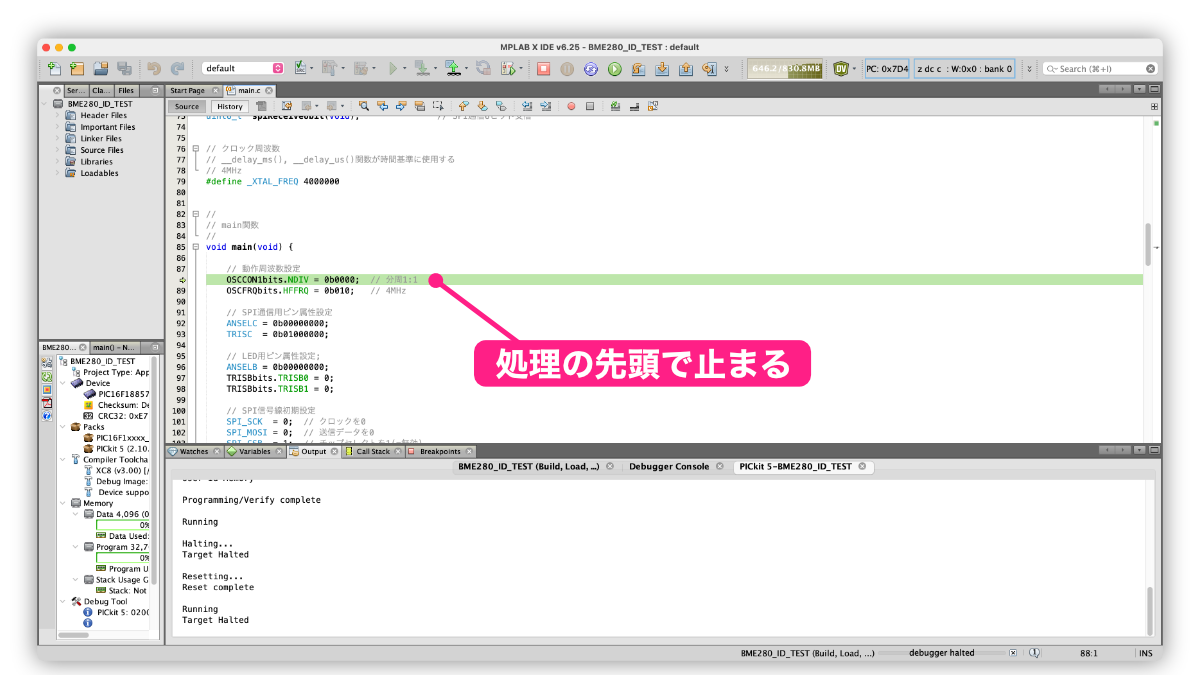Viewport: 1200px width, 675px height.
Task: Click the Make and Program Device icon
Action: pos(421,69)
